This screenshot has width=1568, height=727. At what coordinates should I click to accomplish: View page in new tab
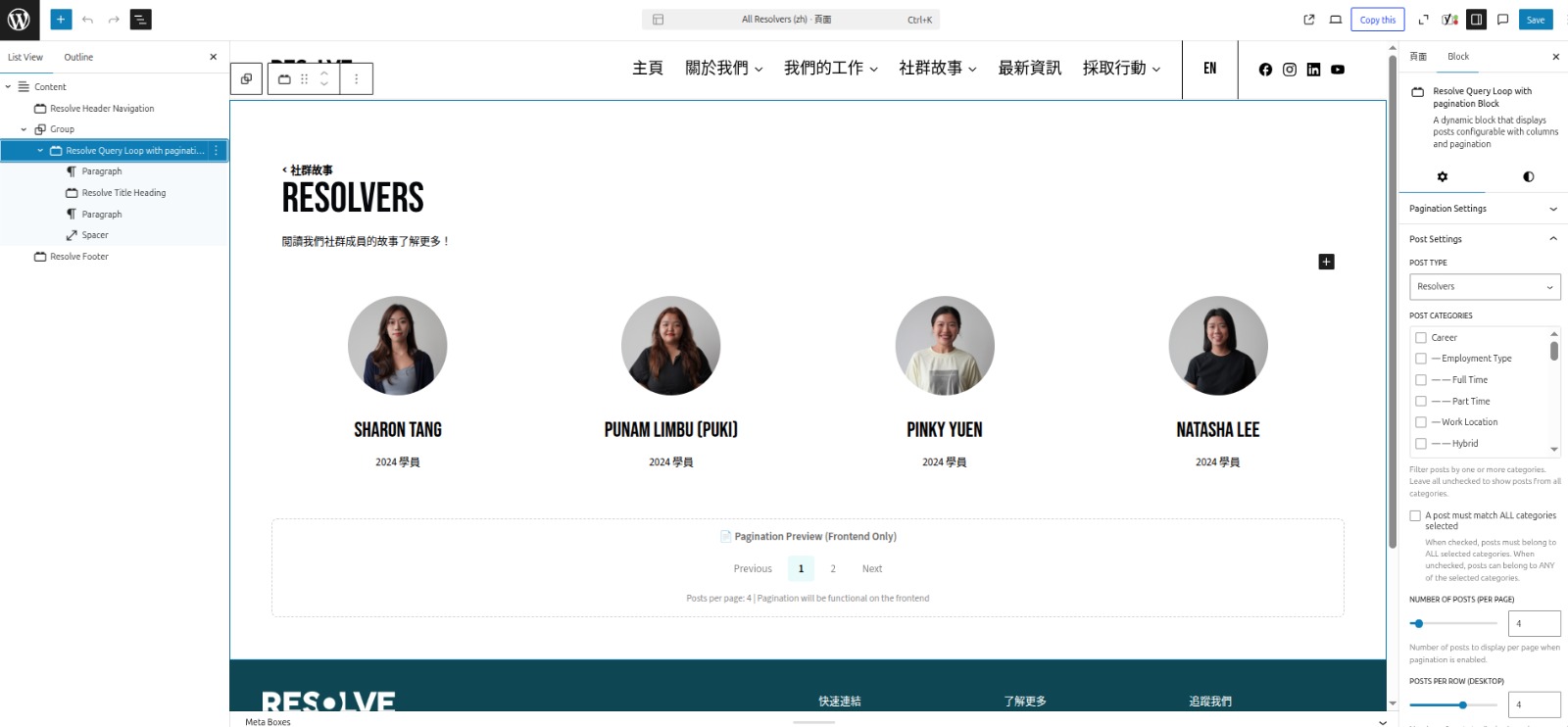[1309, 20]
